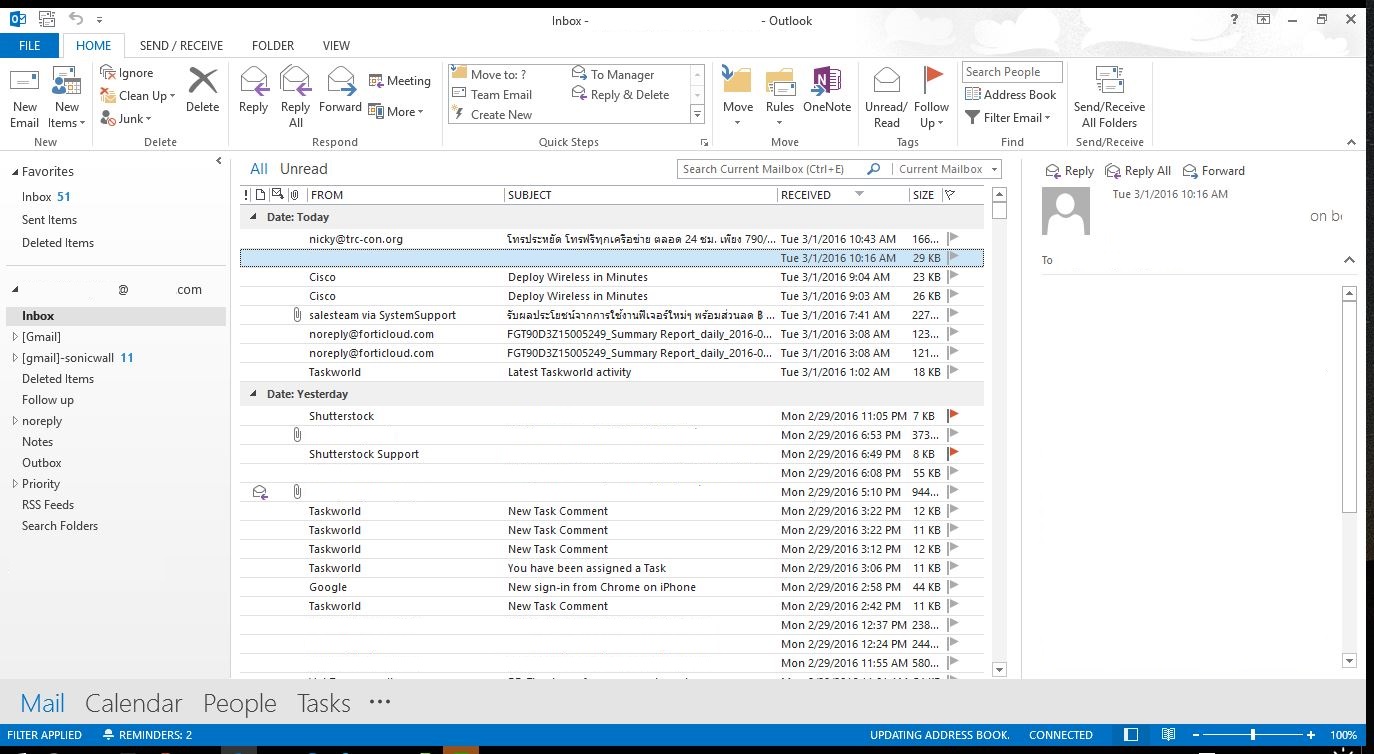Collapse the Date: Today group
Screen dimensions: 1374x754
pyautogui.click(x=253, y=217)
